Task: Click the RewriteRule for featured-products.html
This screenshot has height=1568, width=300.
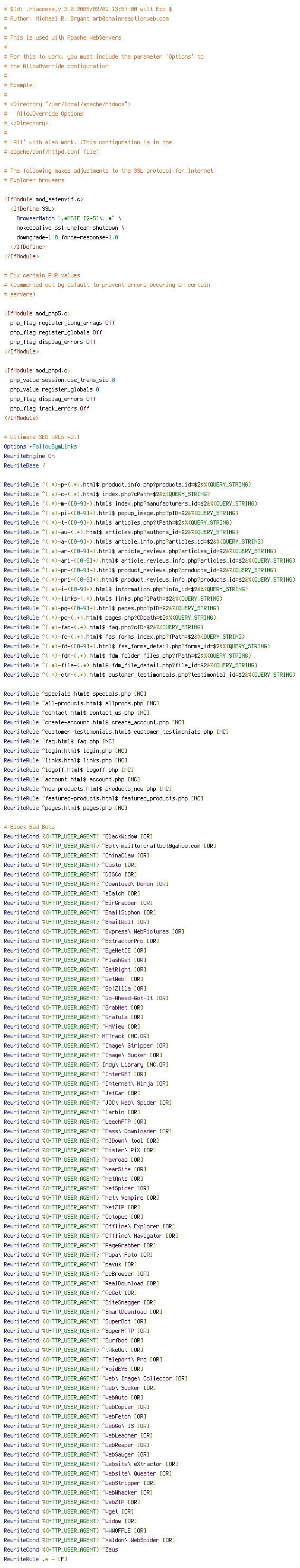Action: click(104, 799)
